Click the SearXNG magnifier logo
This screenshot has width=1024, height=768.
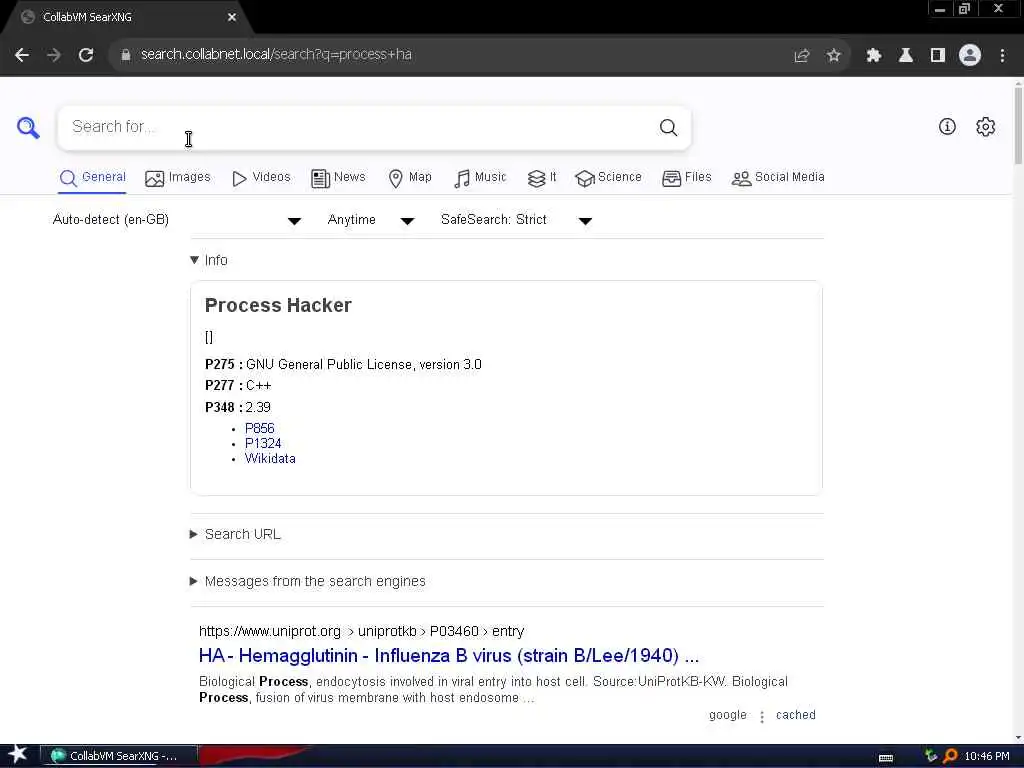pyautogui.click(x=28, y=127)
